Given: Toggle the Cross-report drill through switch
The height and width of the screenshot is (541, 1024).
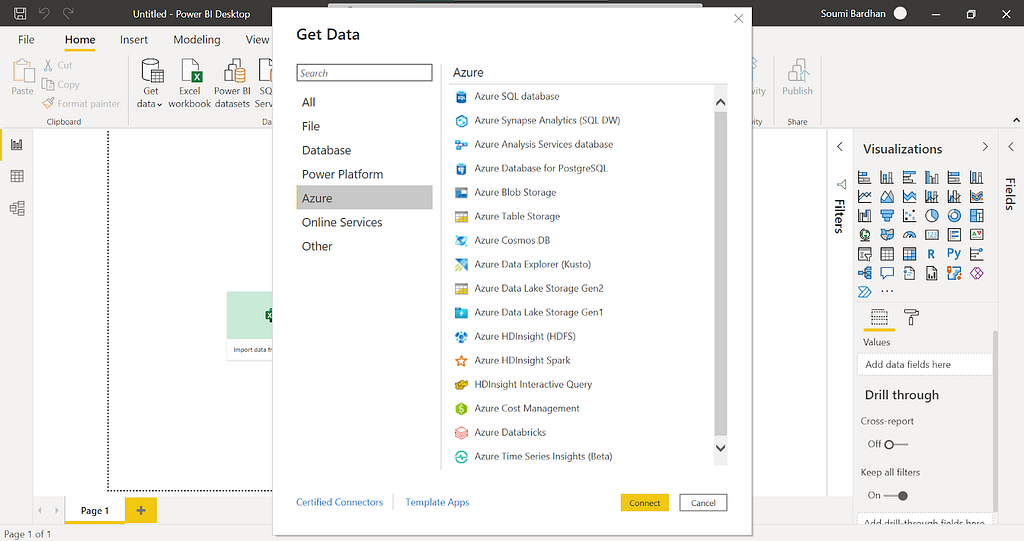Looking at the screenshot, I should 895,444.
